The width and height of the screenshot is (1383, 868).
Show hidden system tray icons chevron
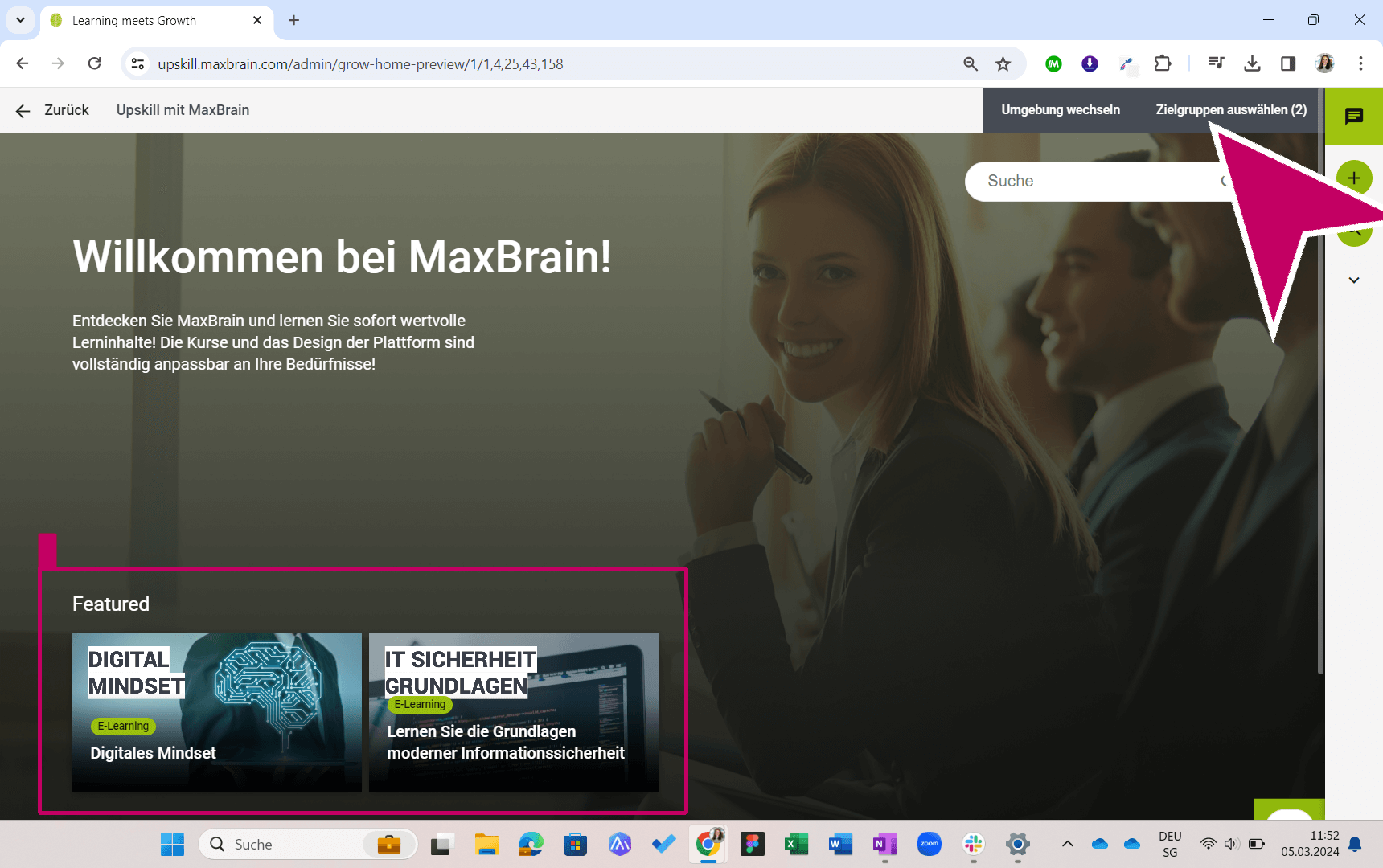click(1068, 844)
